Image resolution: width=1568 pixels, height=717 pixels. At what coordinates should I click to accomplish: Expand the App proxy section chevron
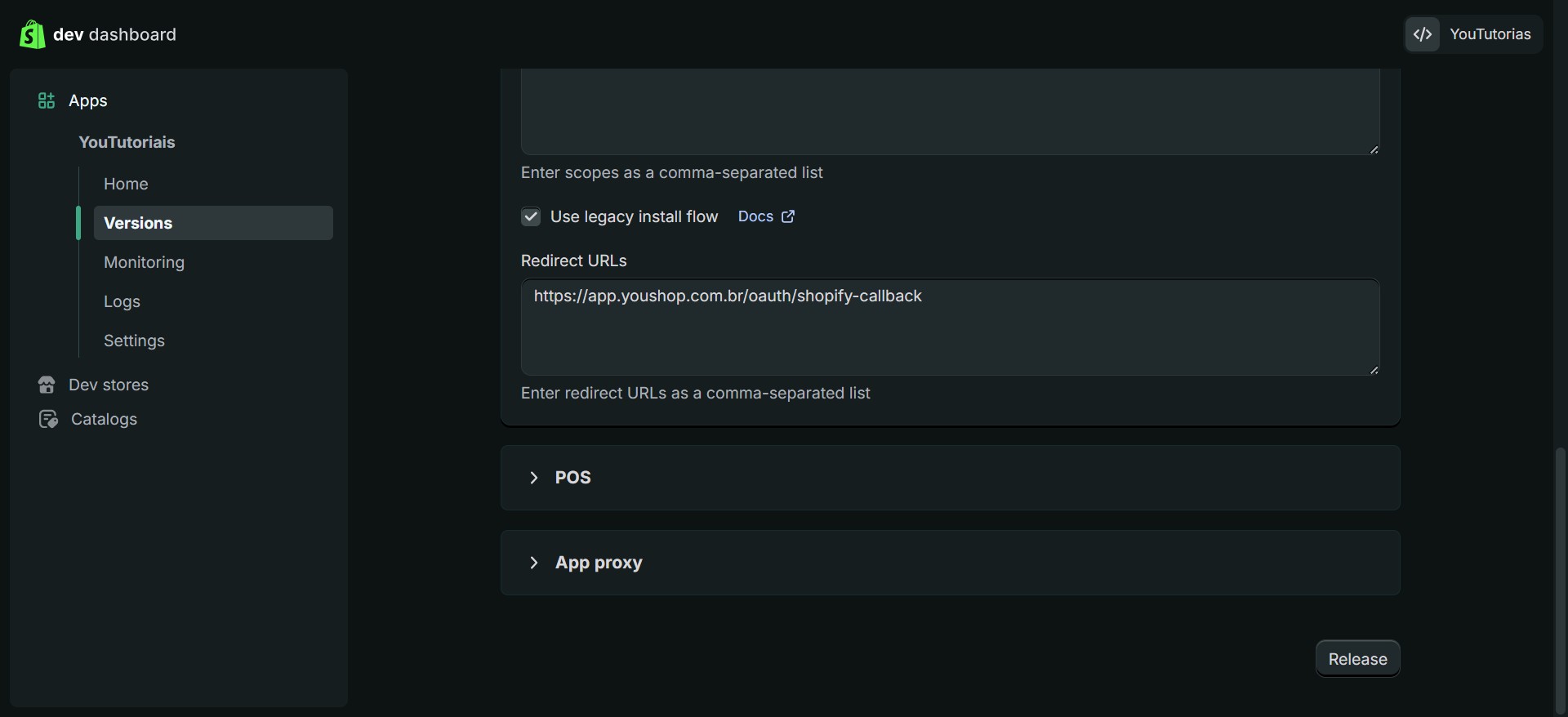(534, 563)
